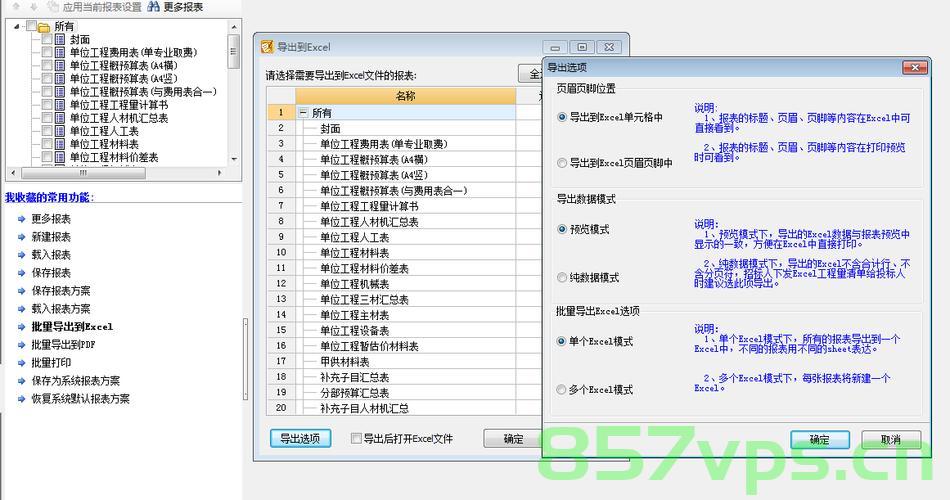Check the 封面 checkbox in report tree
This screenshot has height=500, width=950.
point(47,39)
